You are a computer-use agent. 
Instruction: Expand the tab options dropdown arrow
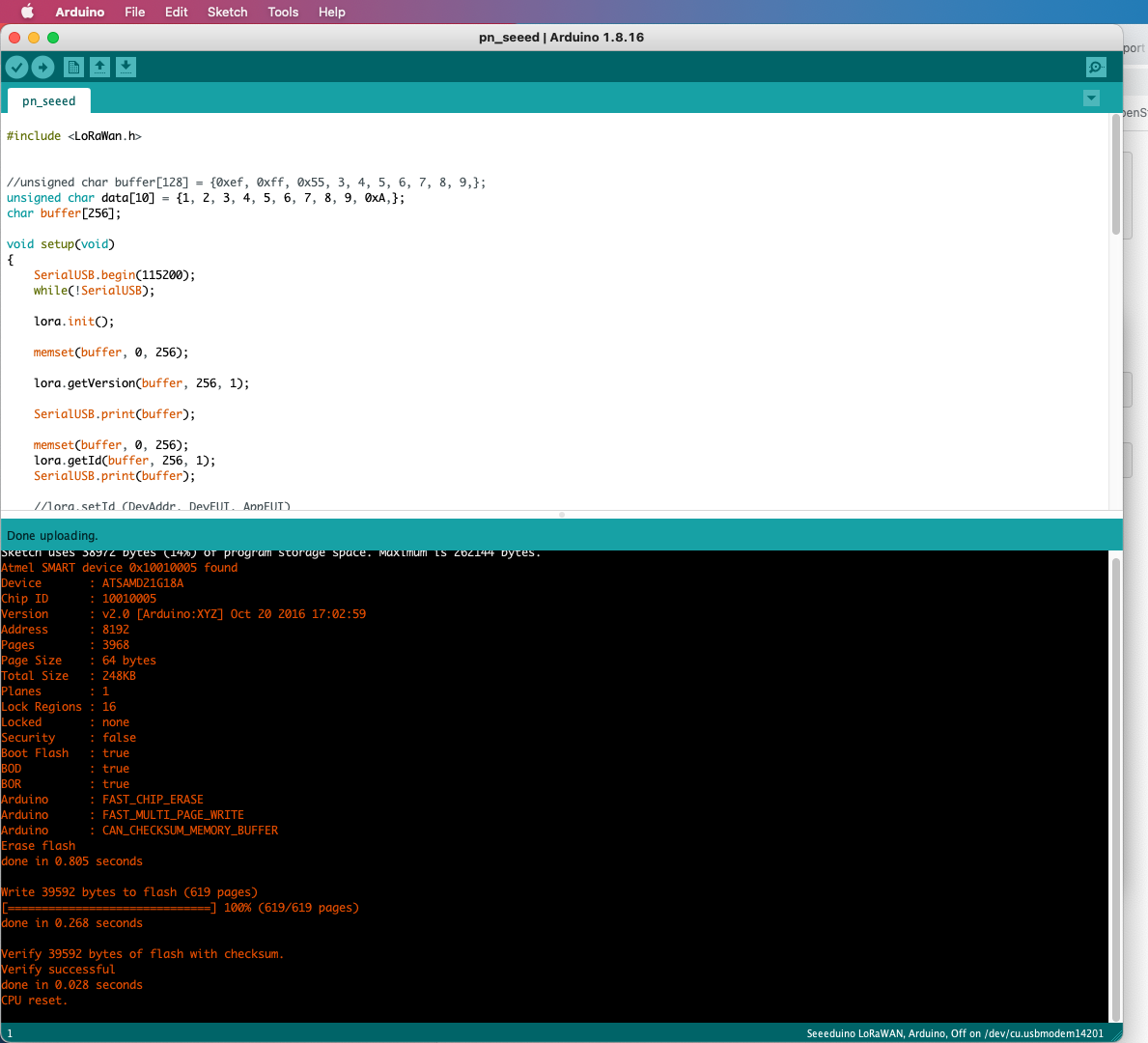coord(1091,99)
